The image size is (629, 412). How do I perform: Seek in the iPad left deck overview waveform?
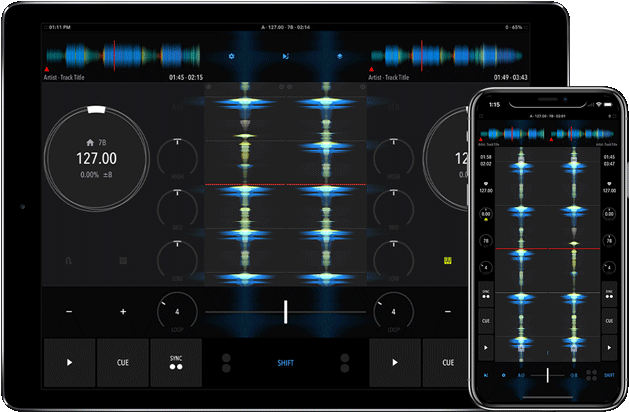[x=123, y=56]
